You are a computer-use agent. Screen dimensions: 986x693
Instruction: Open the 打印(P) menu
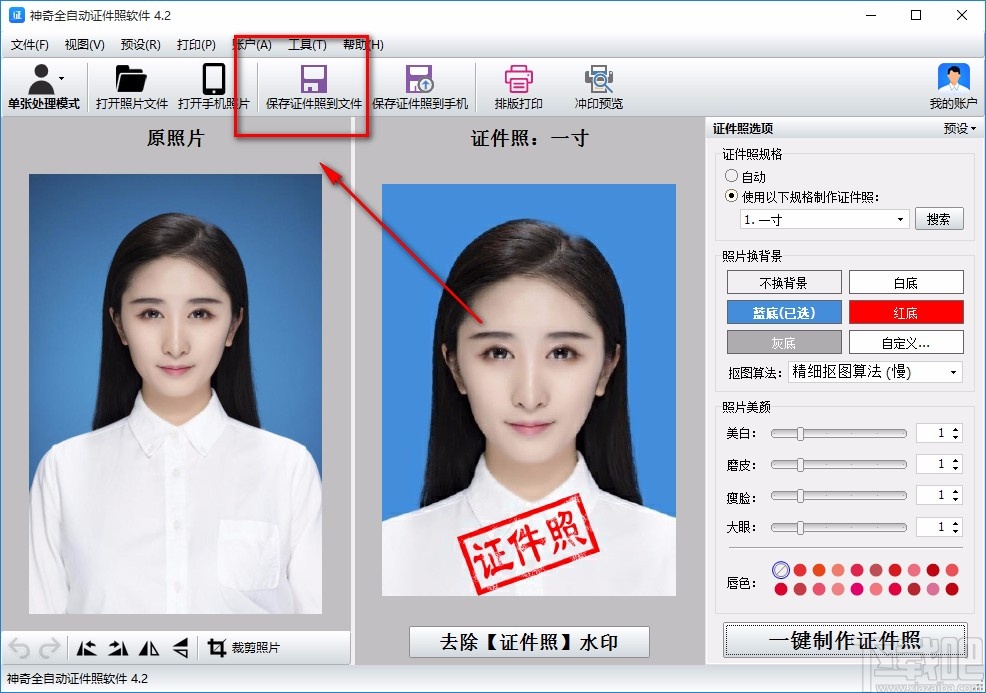point(196,45)
